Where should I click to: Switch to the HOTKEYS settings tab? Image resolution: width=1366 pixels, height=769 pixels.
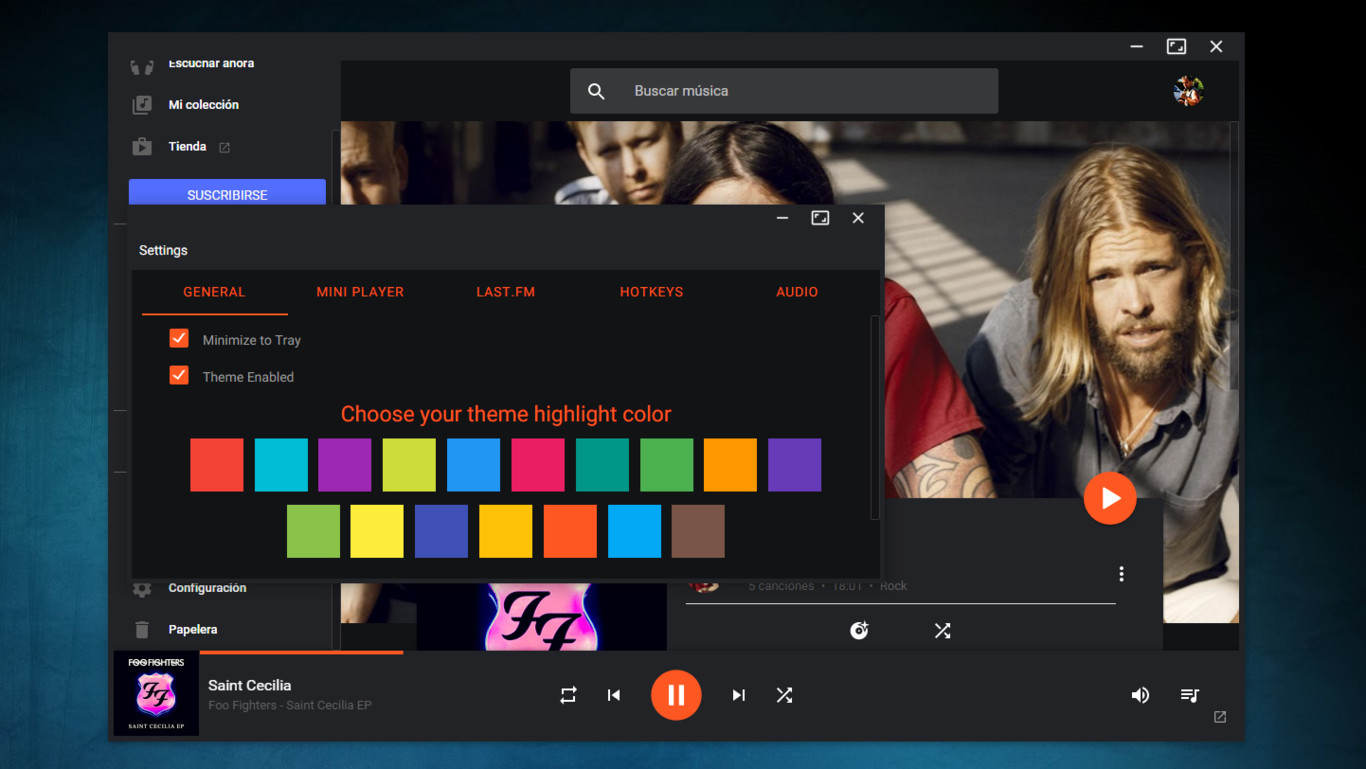(x=651, y=292)
